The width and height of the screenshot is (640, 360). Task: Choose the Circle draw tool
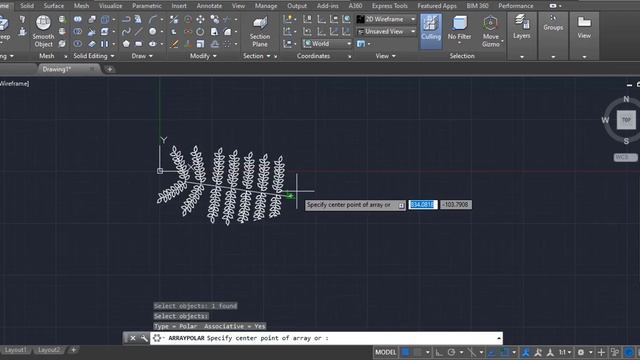click(153, 31)
